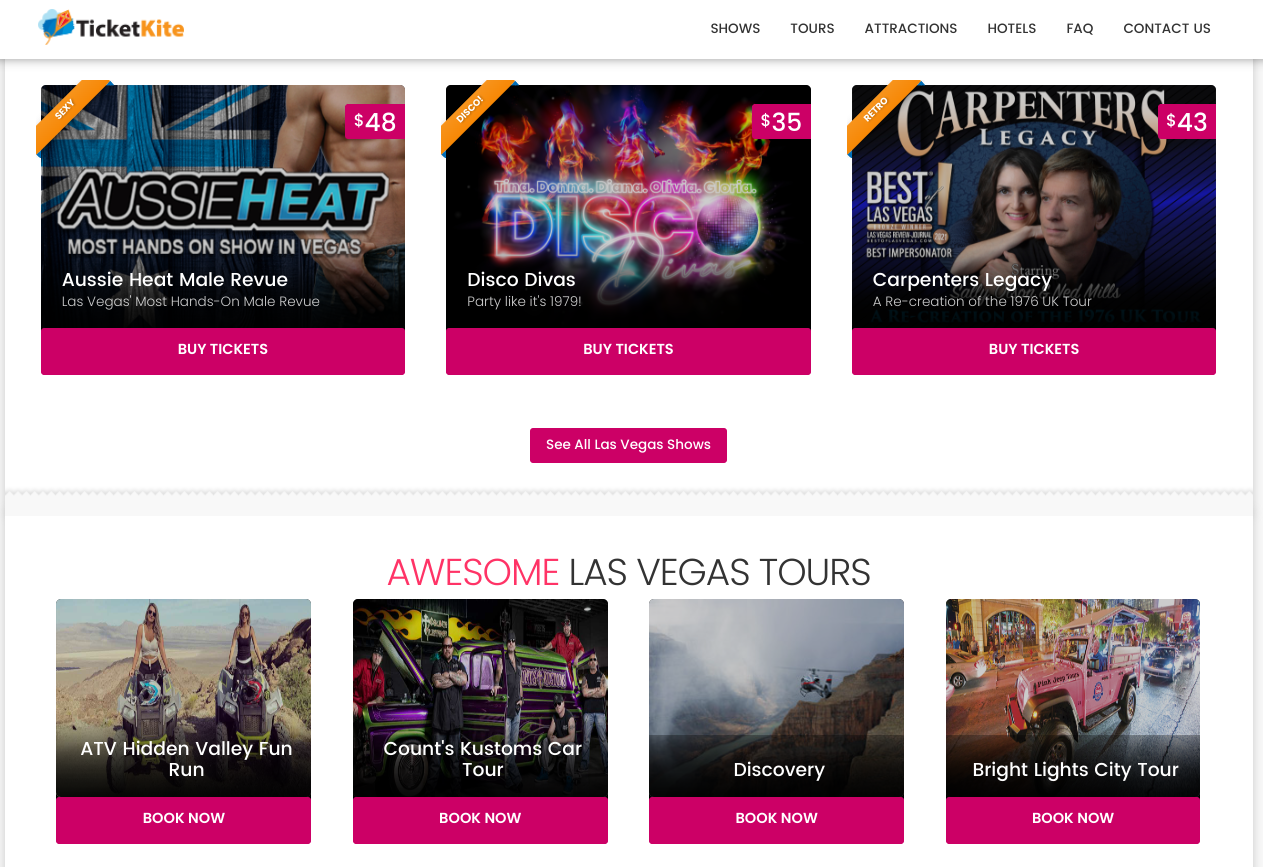The height and width of the screenshot is (867, 1263).
Task: Book the ATV Hidden Valley Fun Run
Action: [x=183, y=819]
